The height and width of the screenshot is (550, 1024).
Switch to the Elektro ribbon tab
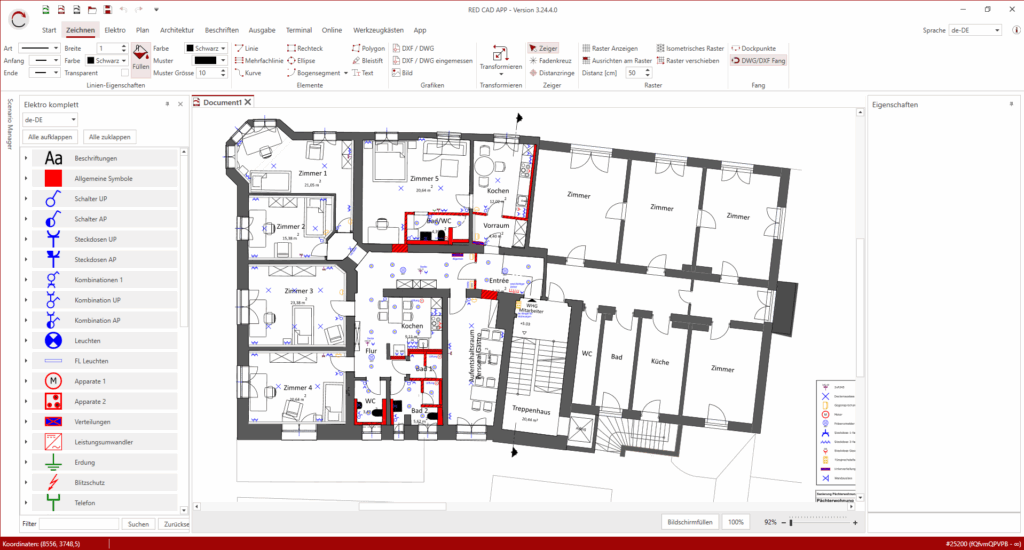coord(115,30)
